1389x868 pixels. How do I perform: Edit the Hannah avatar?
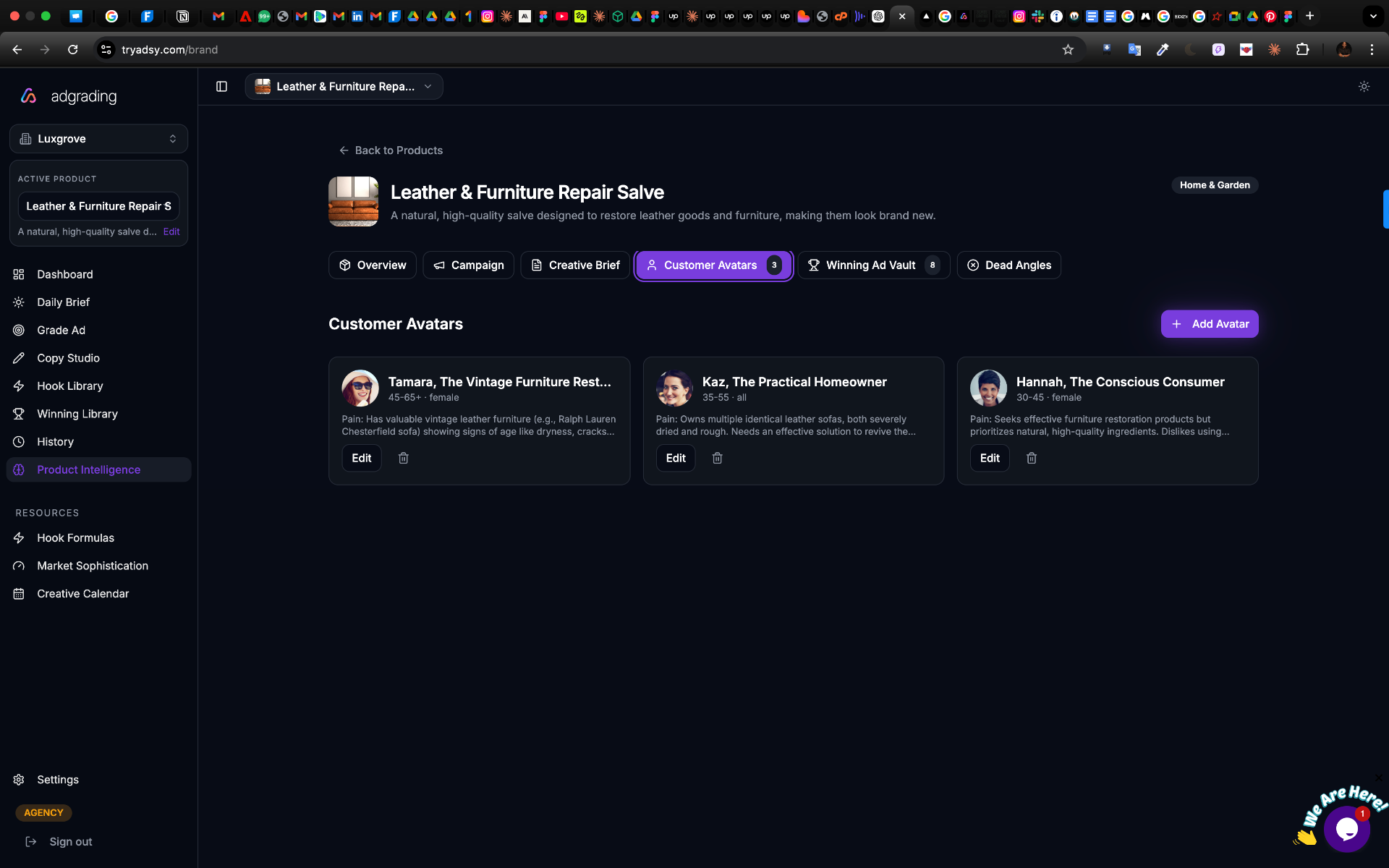pos(990,458)
